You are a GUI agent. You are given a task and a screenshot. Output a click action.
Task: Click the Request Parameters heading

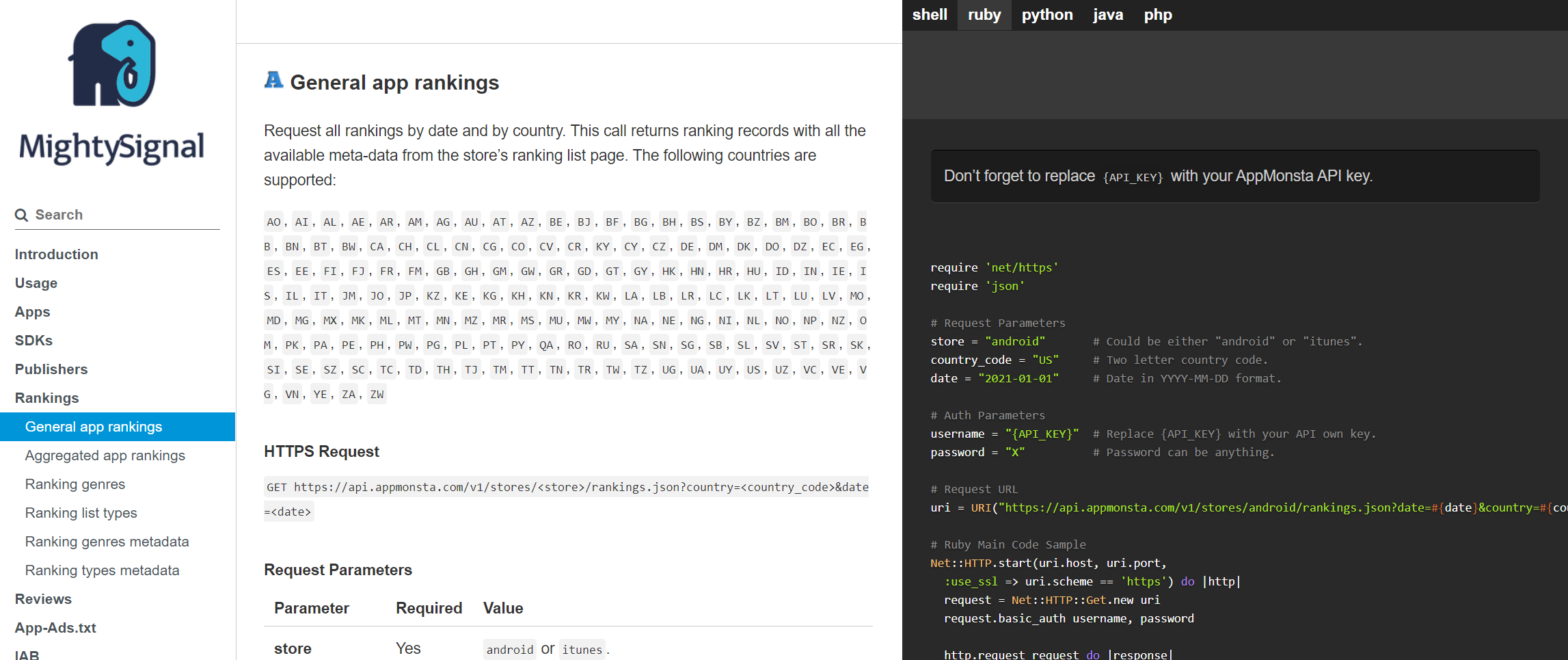click(x=338, y=570)
